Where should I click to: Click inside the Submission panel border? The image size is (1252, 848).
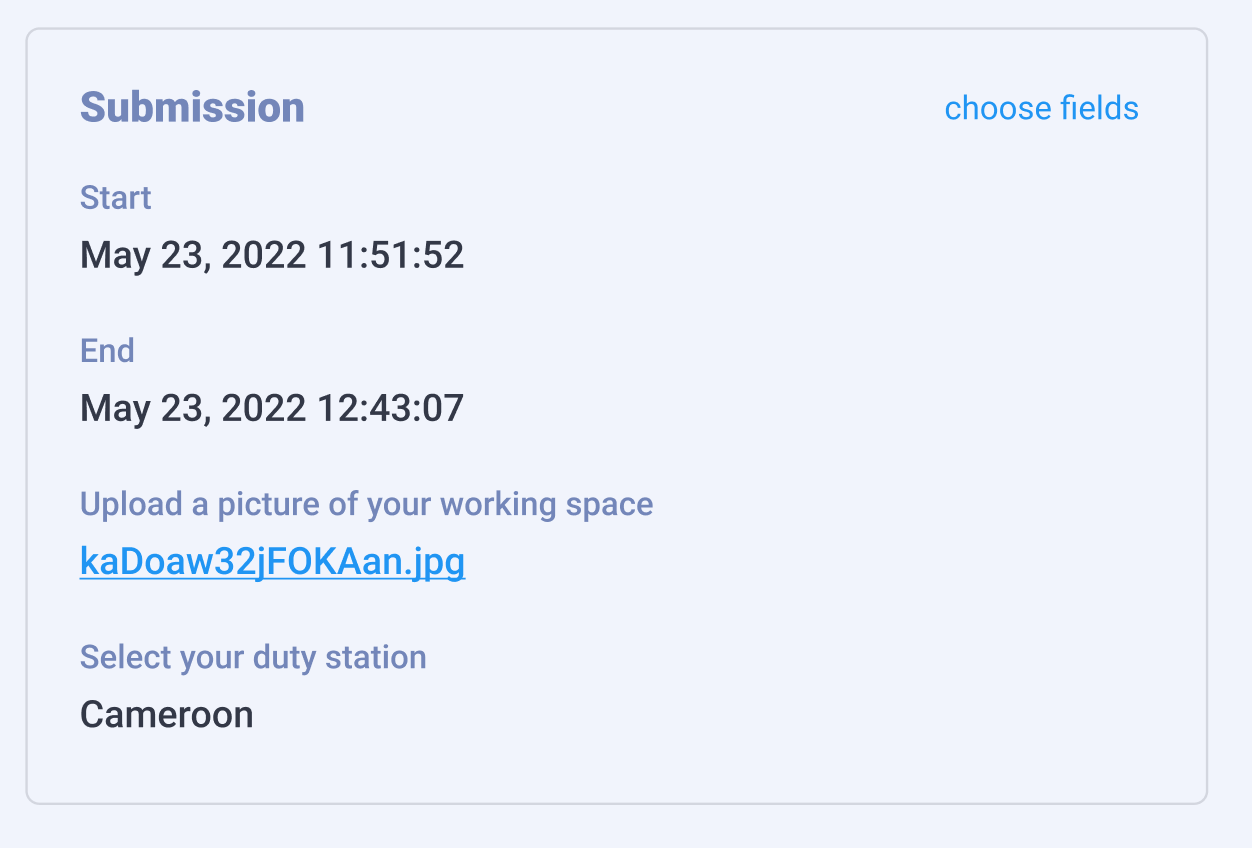click(x=626, y=770)
